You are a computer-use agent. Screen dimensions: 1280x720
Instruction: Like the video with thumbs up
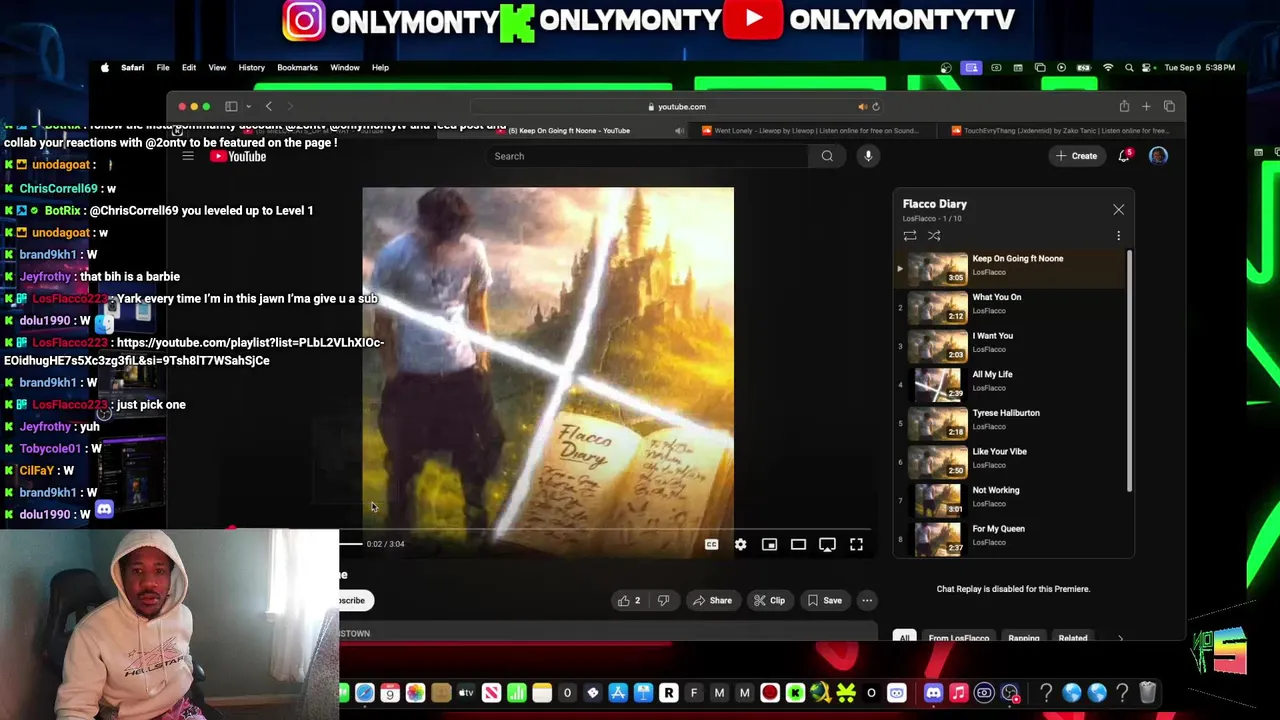click(629, 600)
